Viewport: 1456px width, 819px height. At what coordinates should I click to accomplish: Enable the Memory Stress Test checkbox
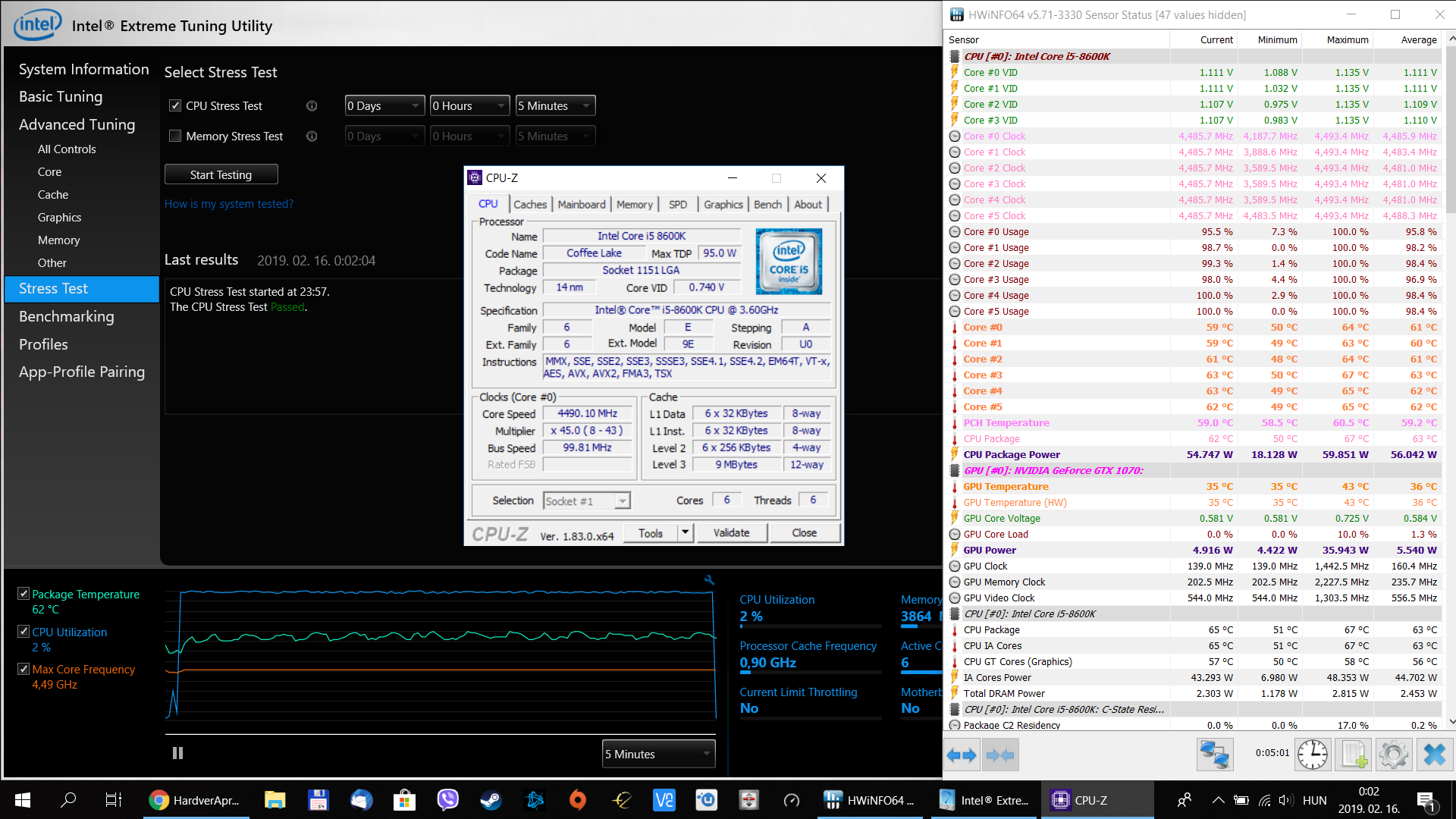coord(175,136)
